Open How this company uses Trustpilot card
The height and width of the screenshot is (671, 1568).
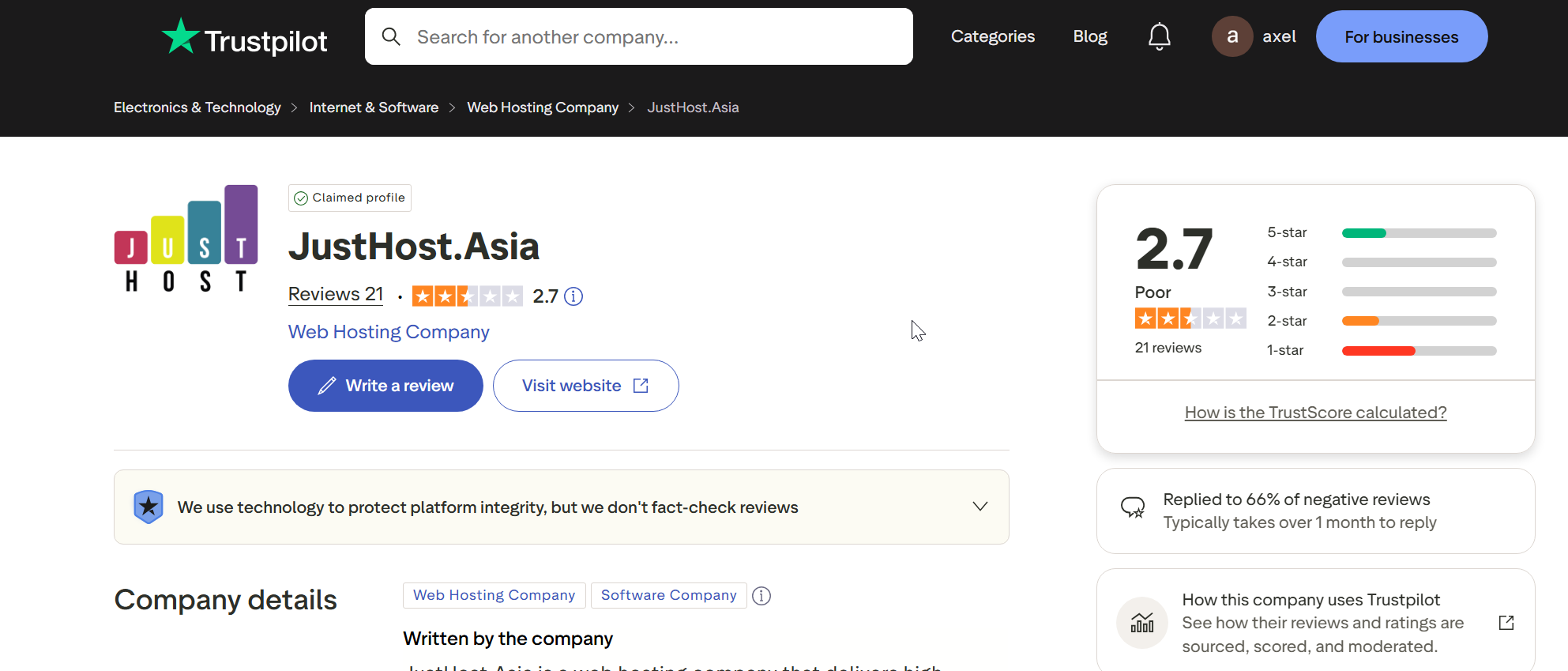pyautogui.click(x=1316, y=621)
